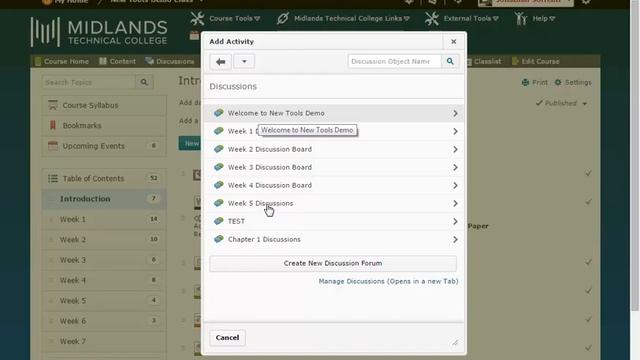This screenshot has height=360, width=640.
Task: Open Bookmarks in sidebar
Action: tap(104, 126)
